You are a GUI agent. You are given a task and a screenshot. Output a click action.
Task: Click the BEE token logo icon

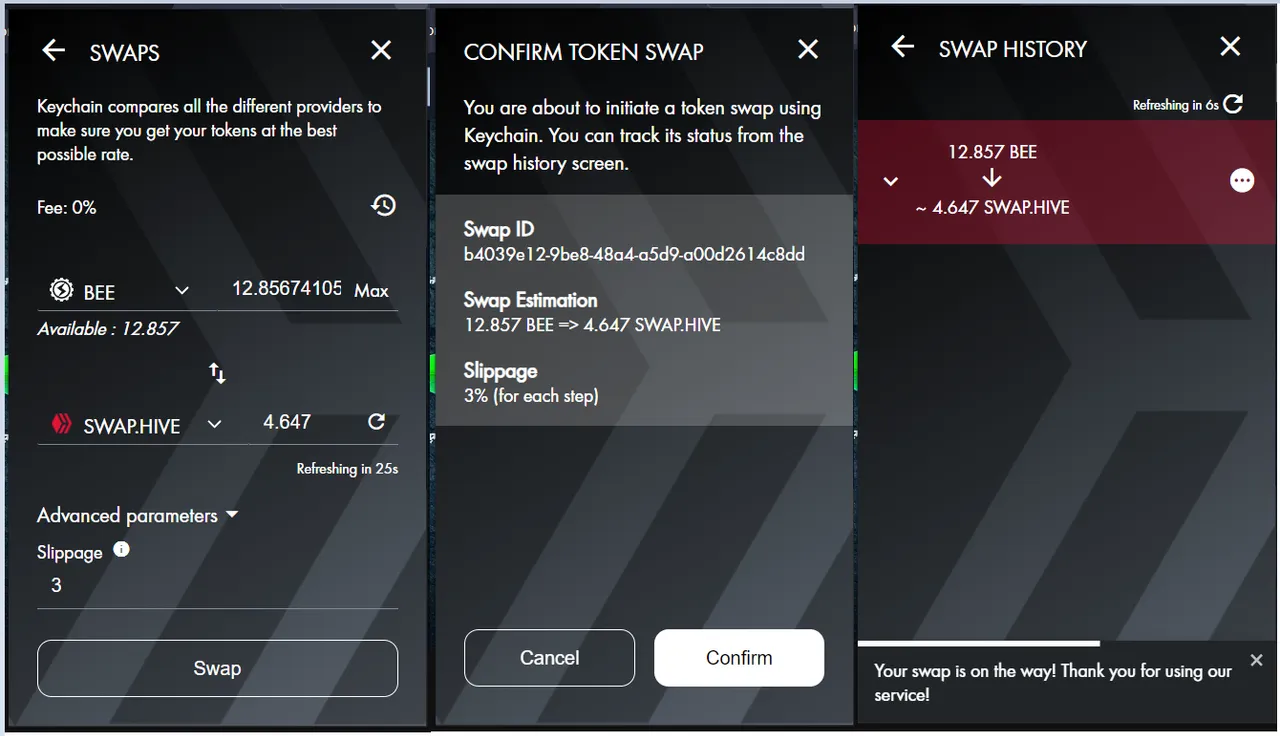[x=61, y=291]
